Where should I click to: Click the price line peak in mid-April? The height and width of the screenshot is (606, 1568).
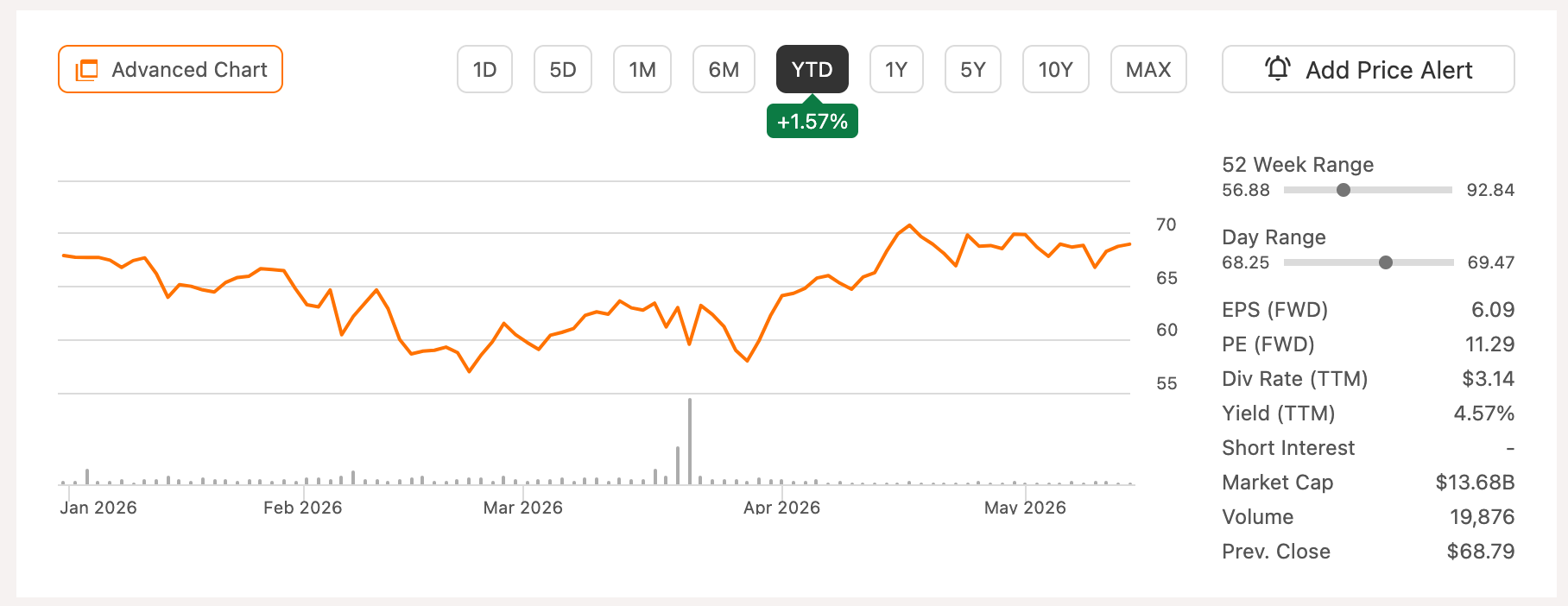click(x=909, y=226)
